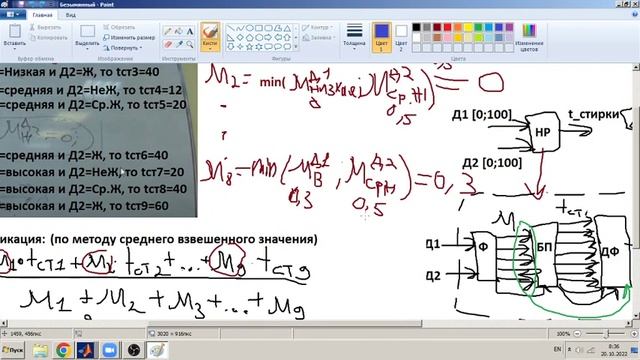Choose the right arrow shape
The image size is (640, 360).
tap(268, 38)
